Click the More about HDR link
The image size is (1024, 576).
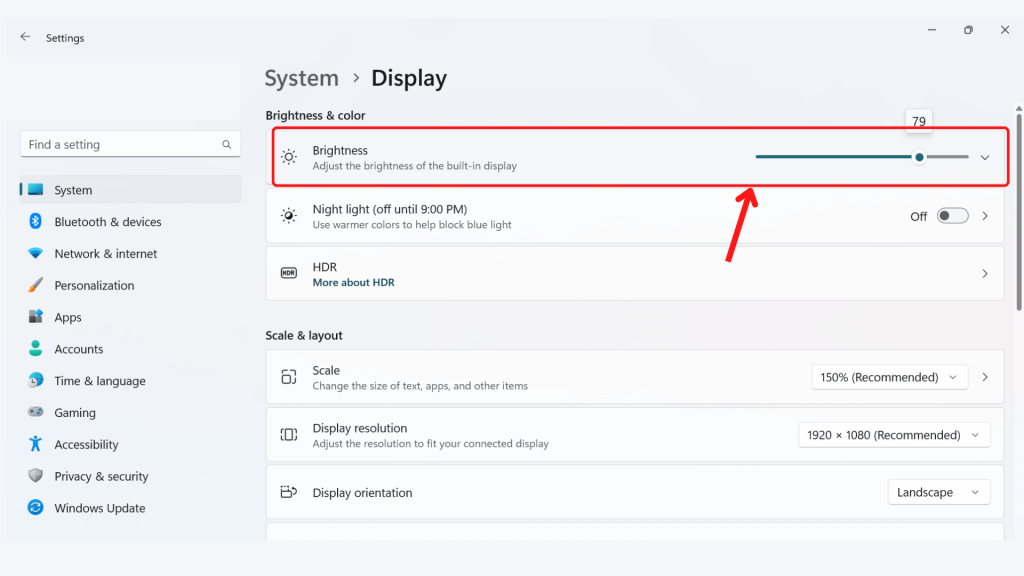click(353, 283)
